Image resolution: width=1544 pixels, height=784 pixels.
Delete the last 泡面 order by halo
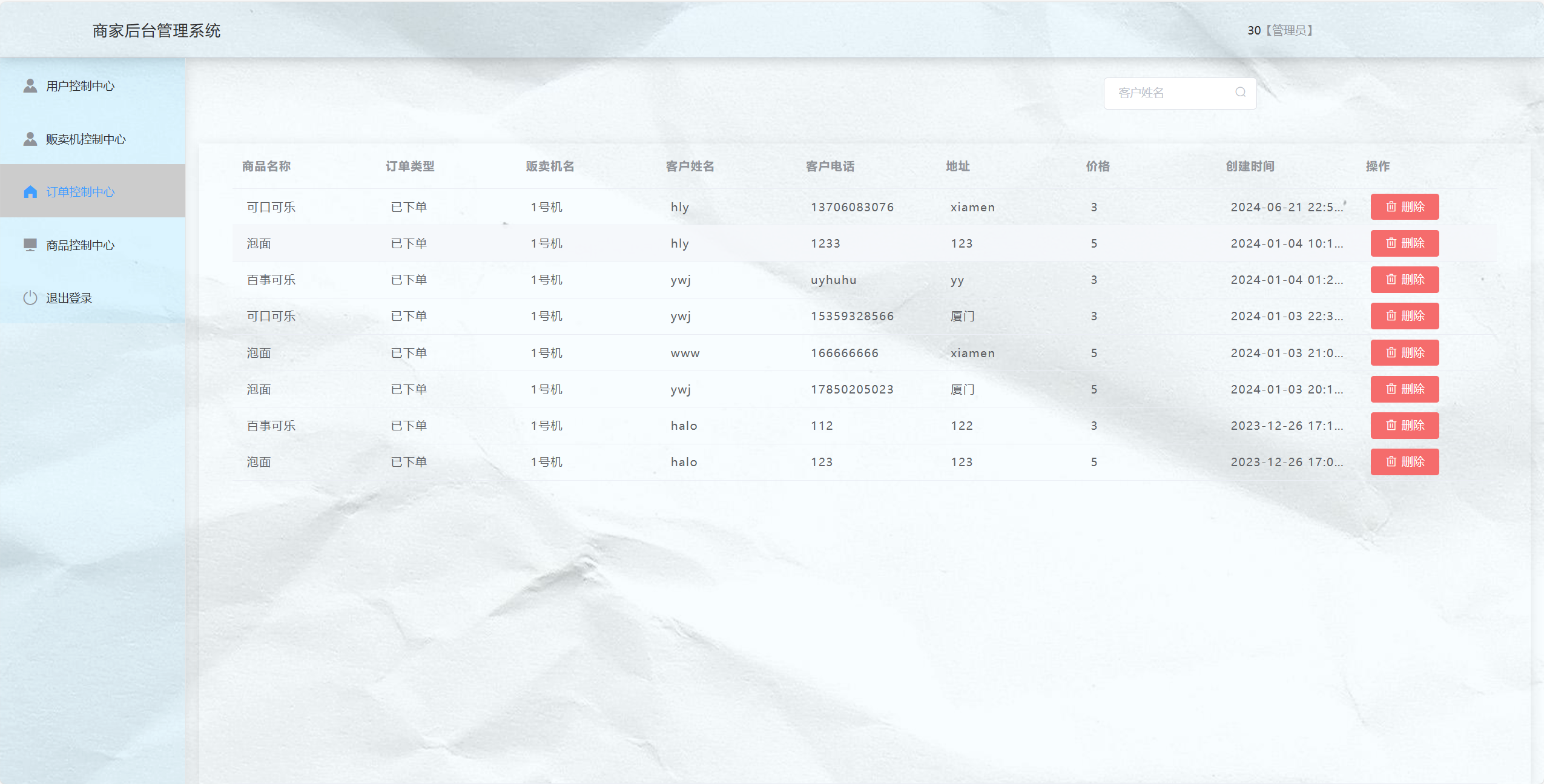click(x=1404, y=461)
